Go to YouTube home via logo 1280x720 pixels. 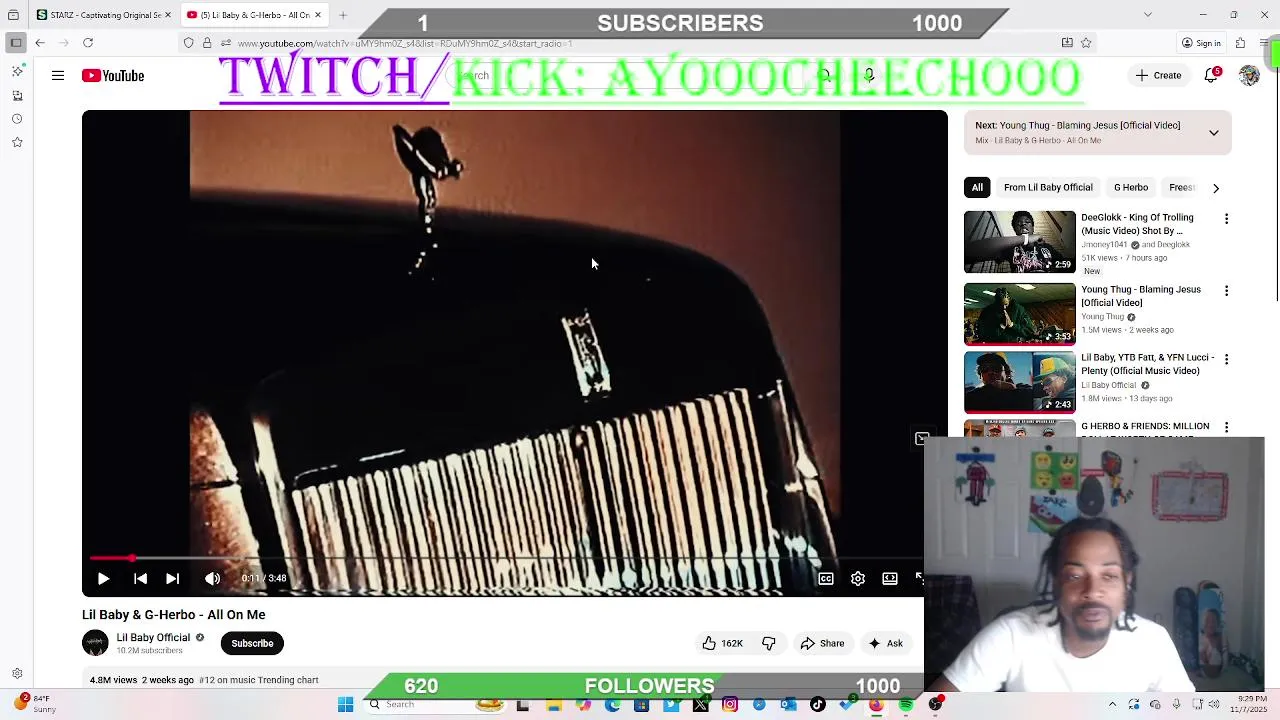click(x=113, y=76)
